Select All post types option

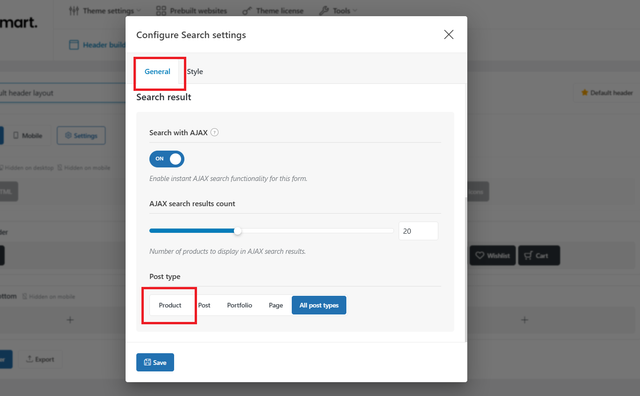319,305
